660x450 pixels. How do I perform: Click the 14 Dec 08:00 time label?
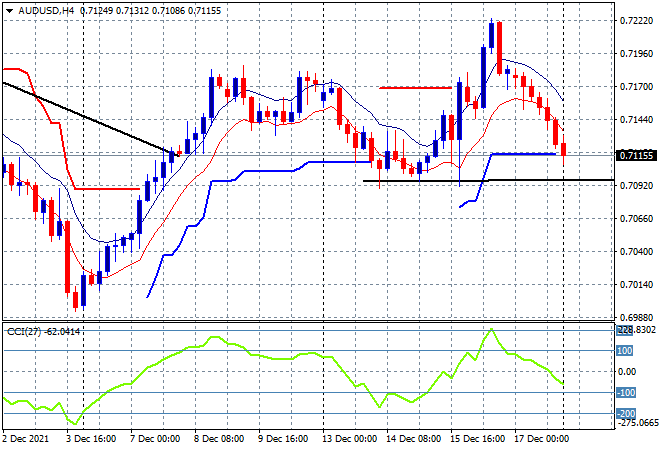coord(414,439)
